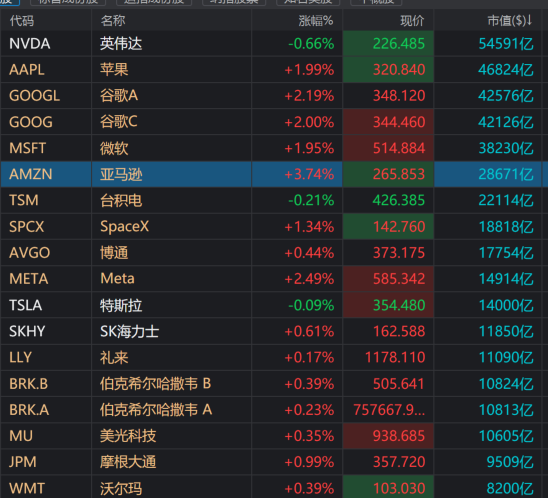Click the +2.19% change value

click(309, 96)
